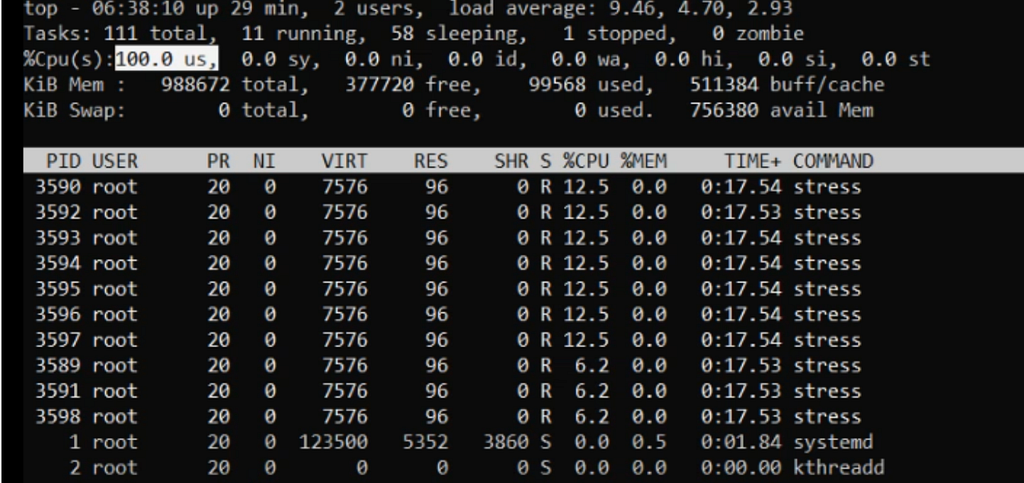Click the %MEM column header

[644, 161]
